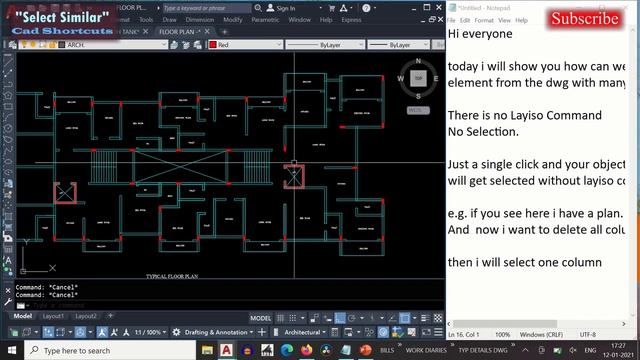This screenshot has width=640, height=360.
Task: Toggle object snap in status bar
Action: (404, 318)
